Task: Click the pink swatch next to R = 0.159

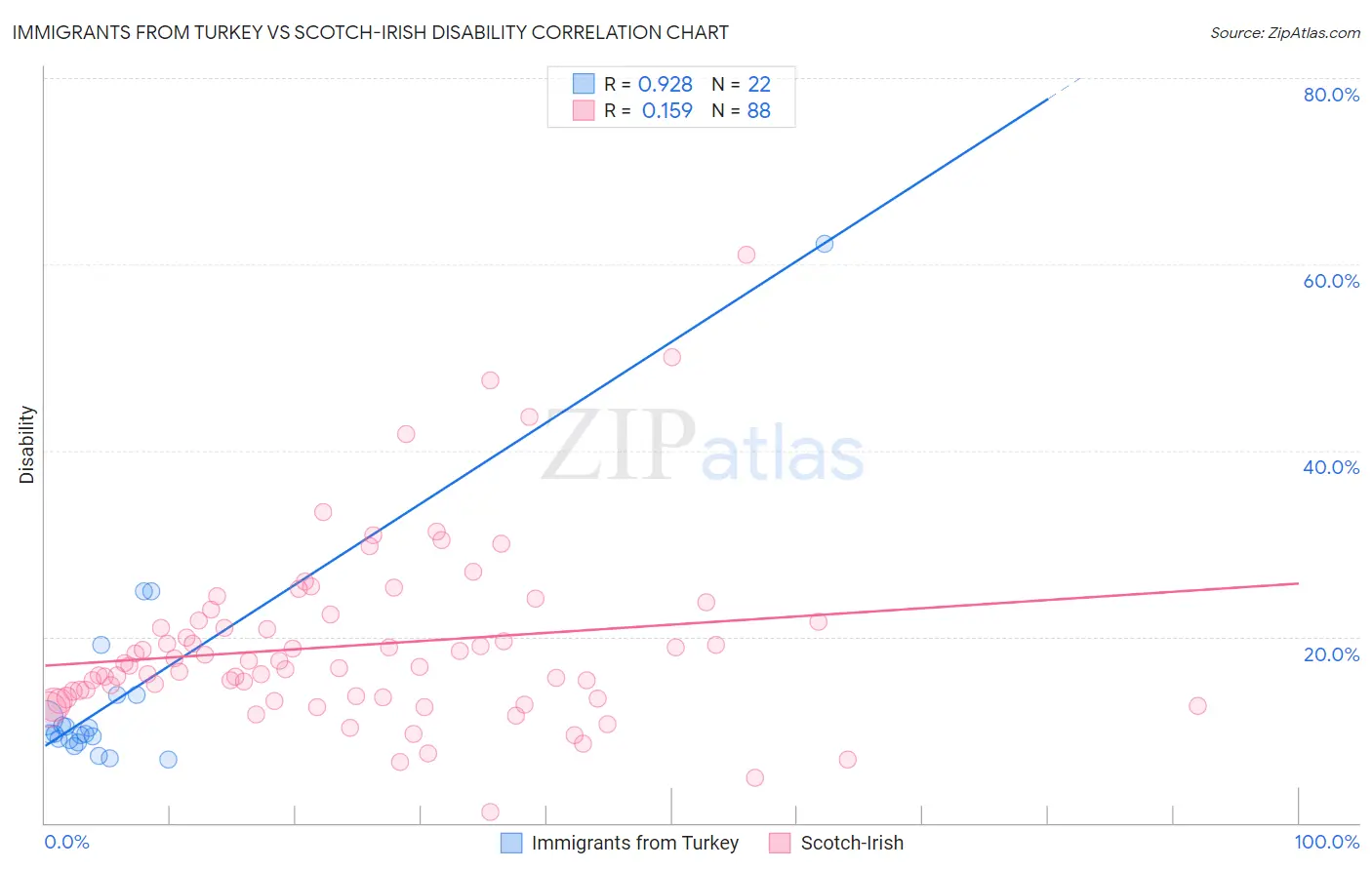Action: click(584, 110)
